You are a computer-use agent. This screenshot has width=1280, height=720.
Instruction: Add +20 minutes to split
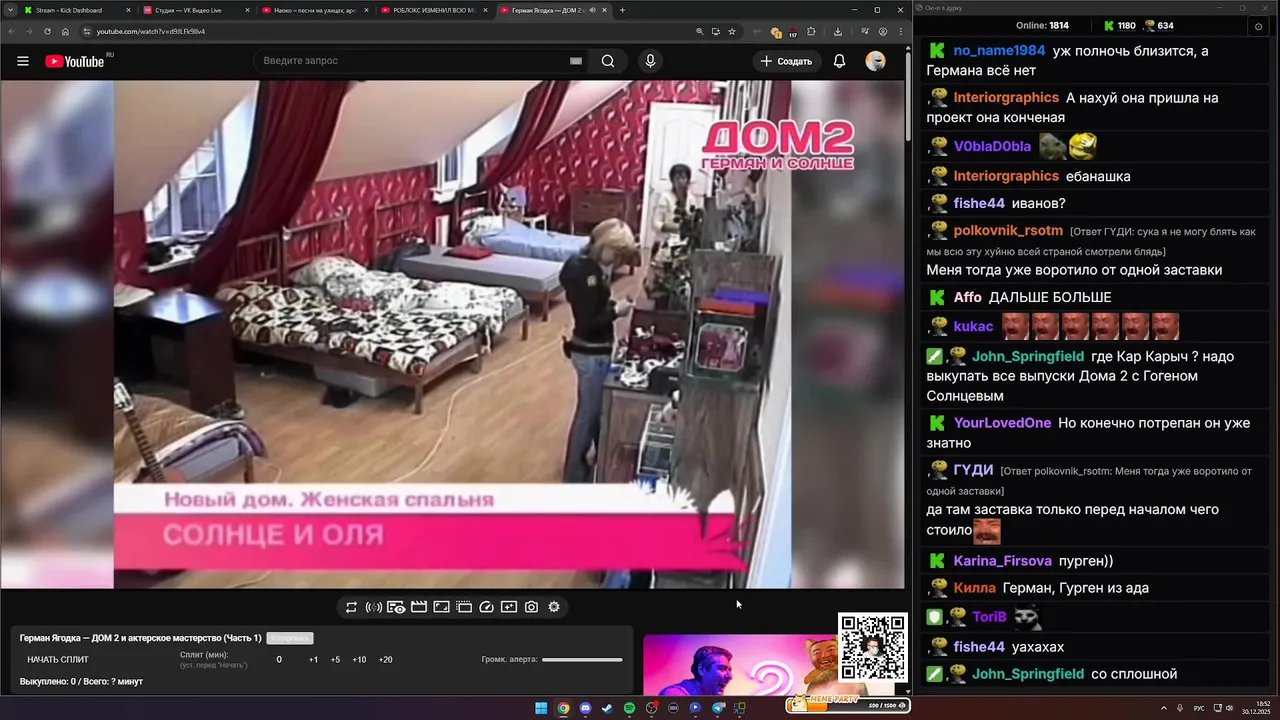coord(386,660)
